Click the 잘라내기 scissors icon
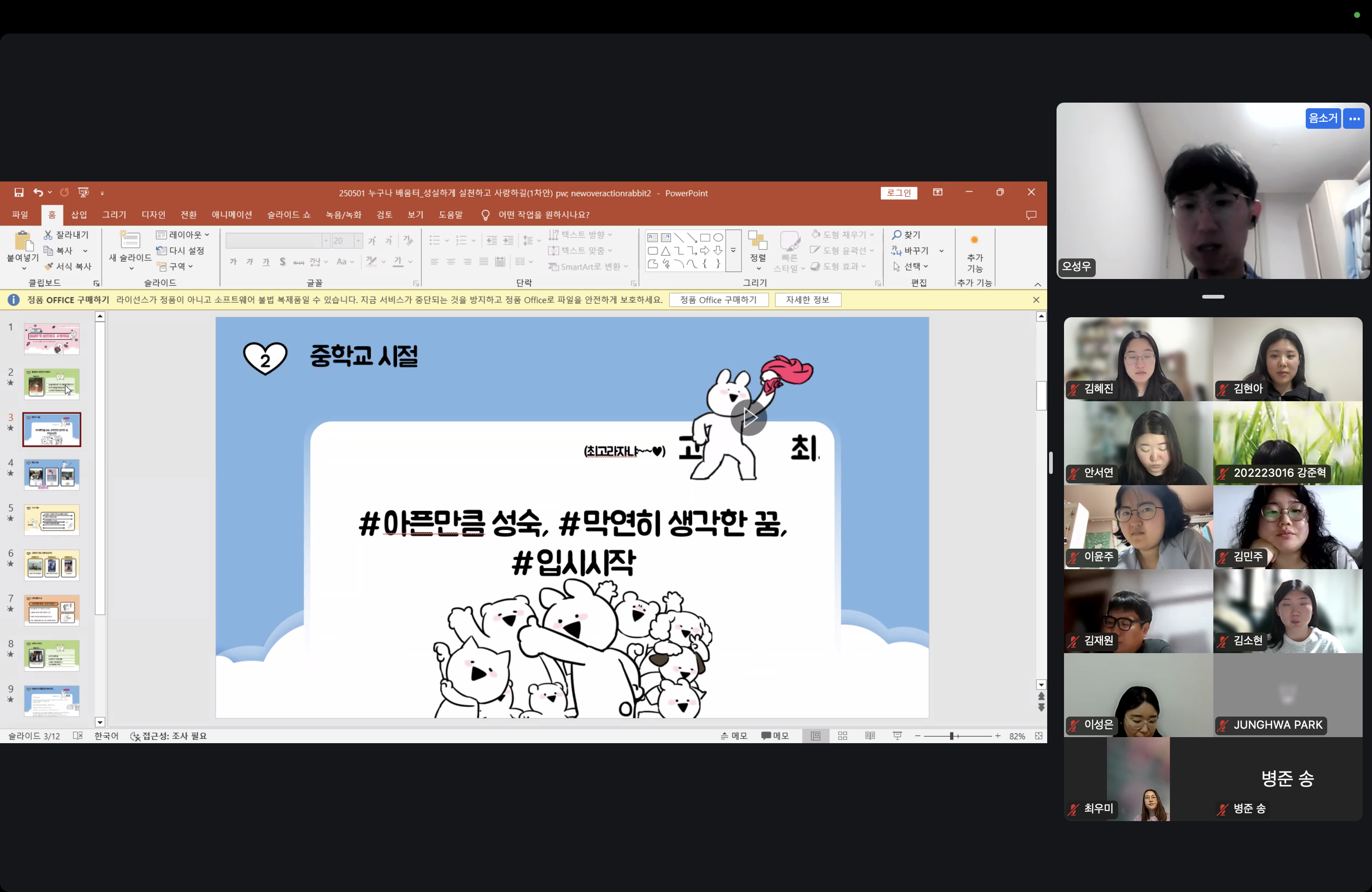 coord(49,235)
